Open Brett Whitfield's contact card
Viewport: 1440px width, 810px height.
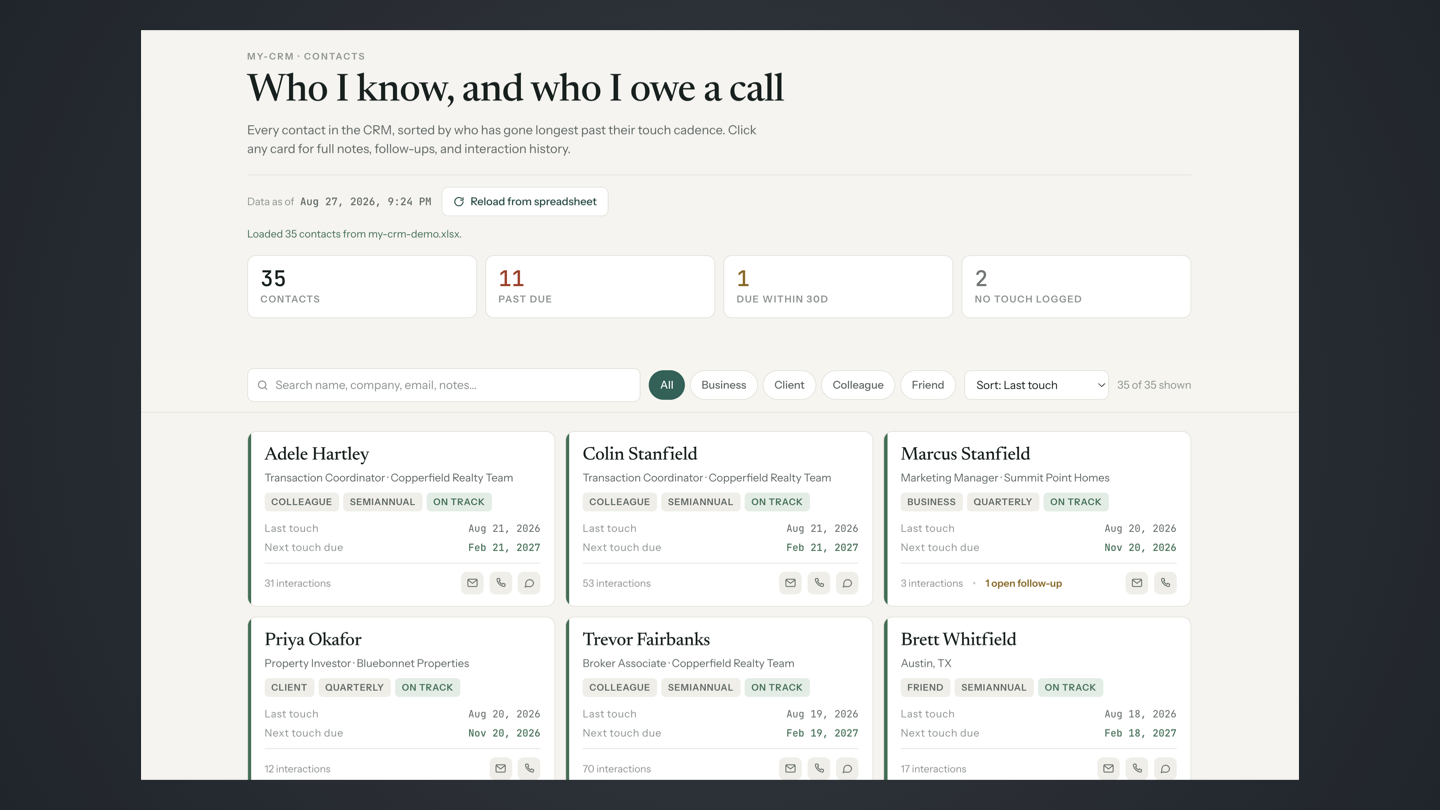coord(1037,699)
